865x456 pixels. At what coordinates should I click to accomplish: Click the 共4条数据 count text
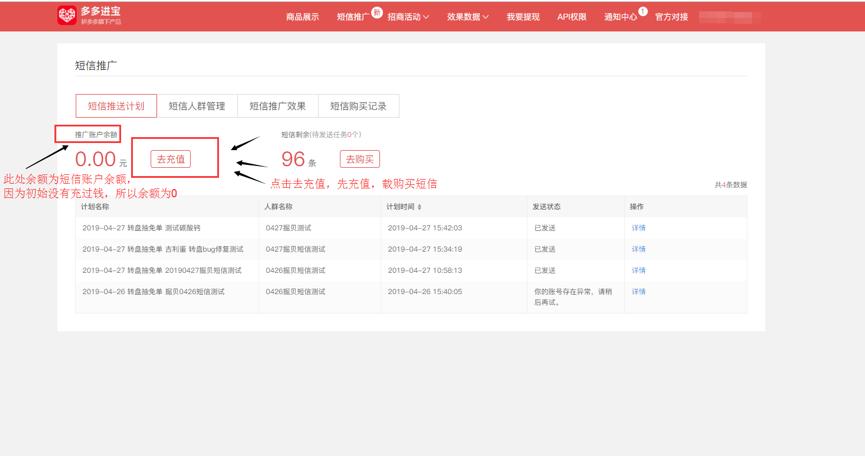coord(730,185)
